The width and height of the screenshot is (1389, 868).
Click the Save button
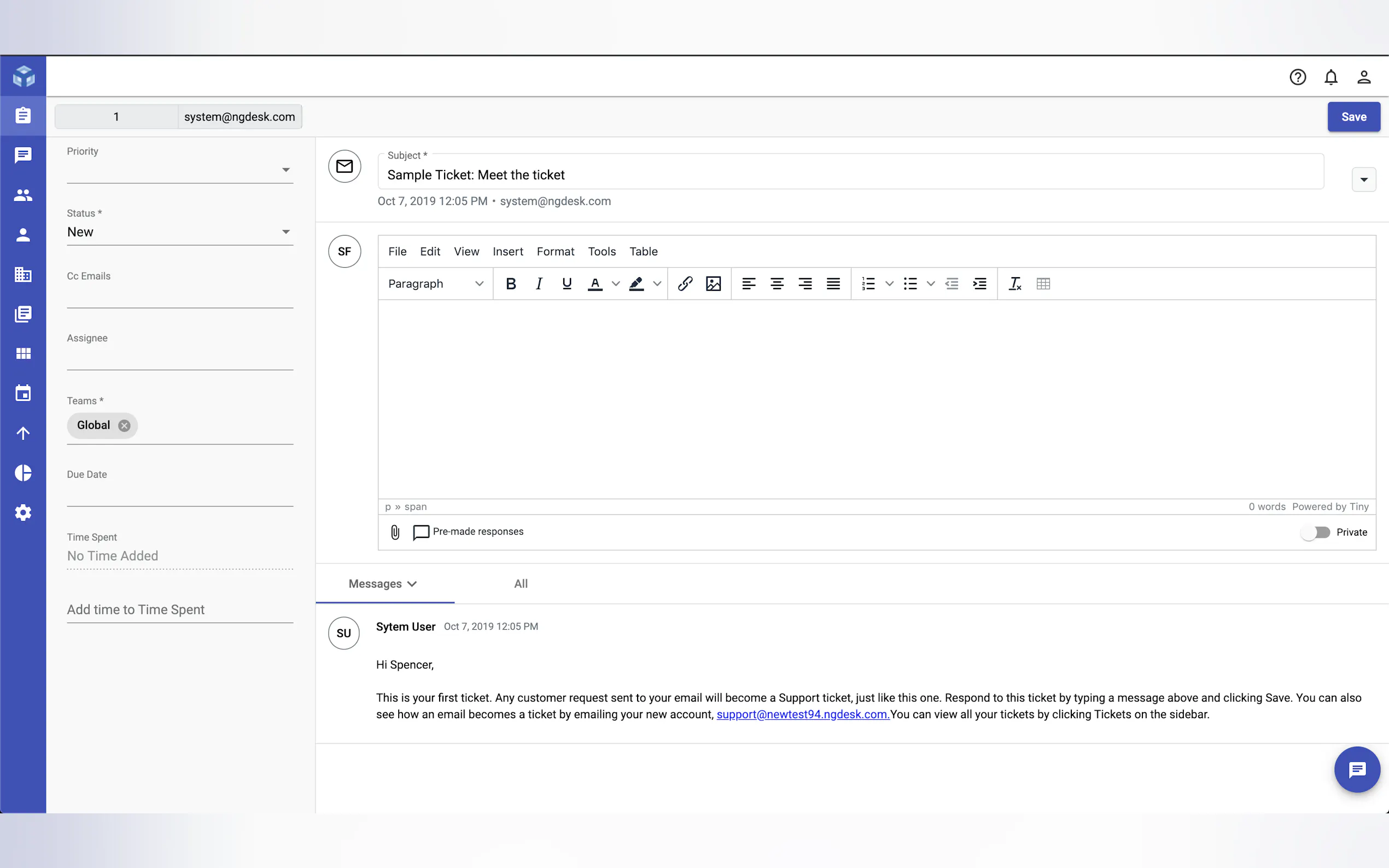click(x=1353, y=117)
